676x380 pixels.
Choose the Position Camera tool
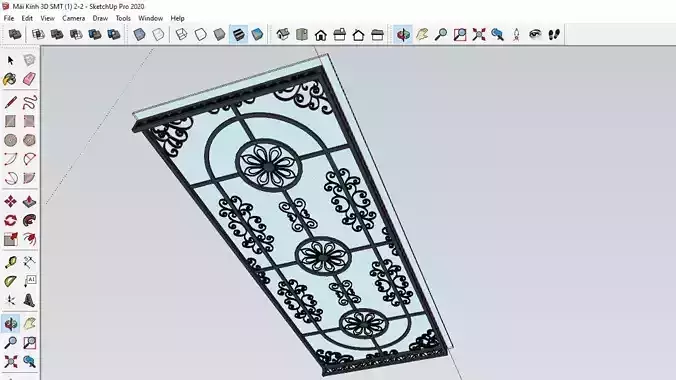coord(516,34)
